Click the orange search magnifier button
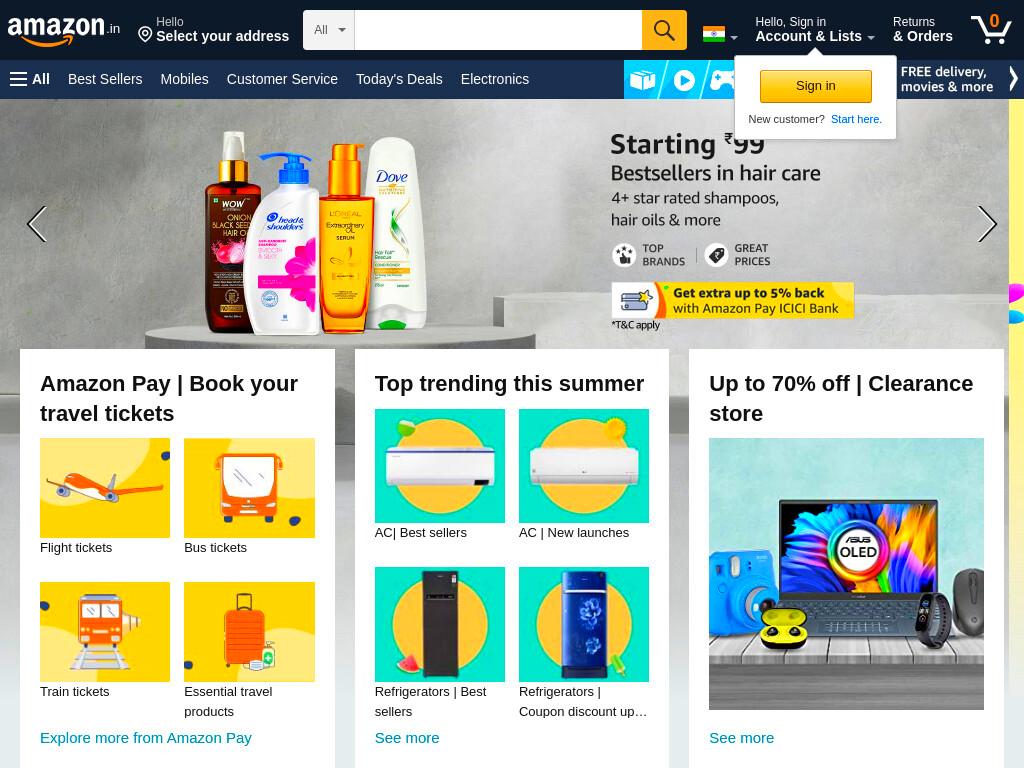Viewport: 1024px width, 768px height. [x=664, y=30]
